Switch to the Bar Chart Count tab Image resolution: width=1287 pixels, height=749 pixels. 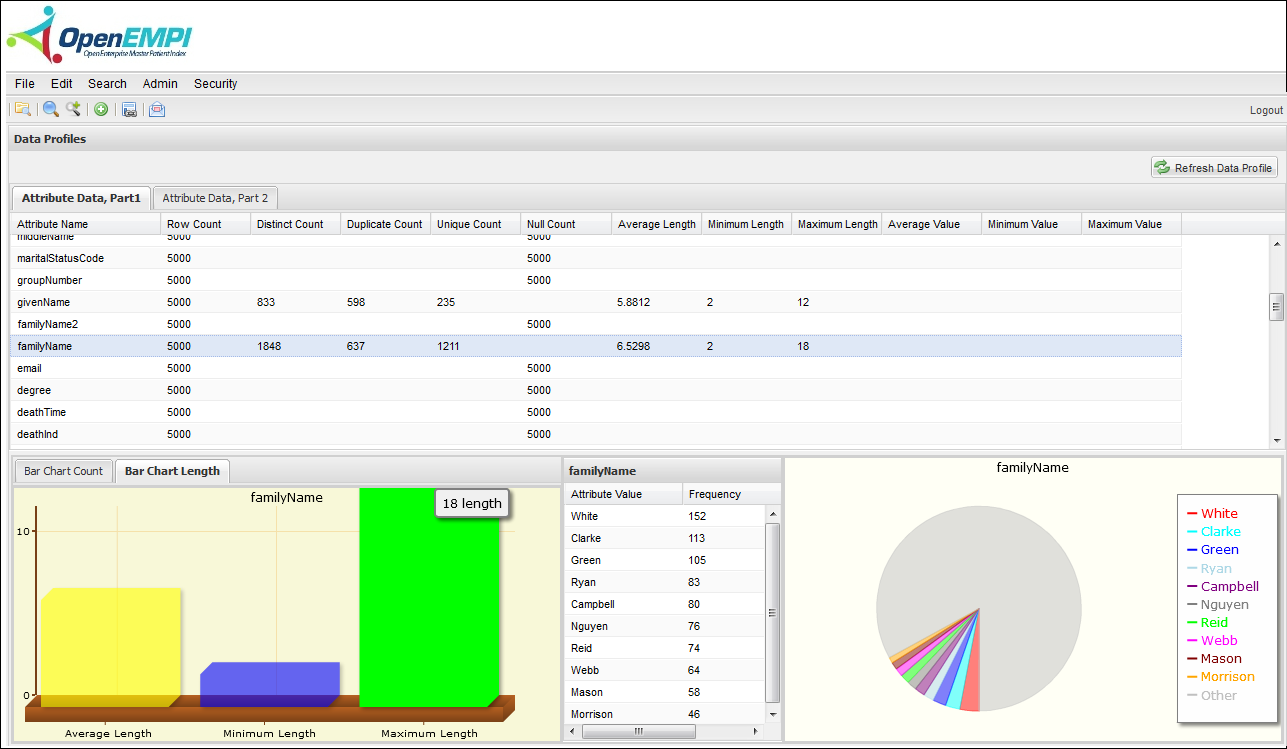pos(63,471)
